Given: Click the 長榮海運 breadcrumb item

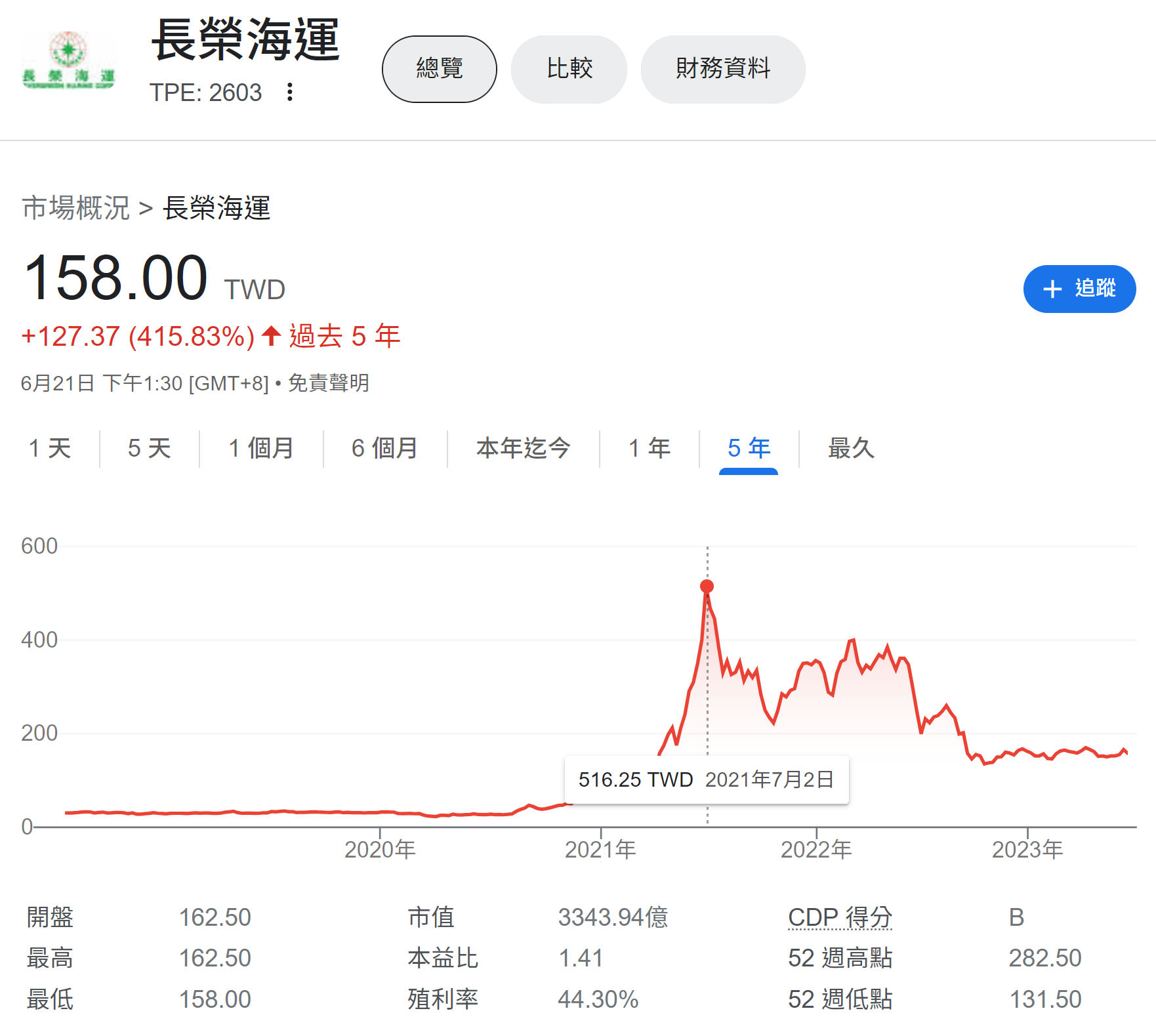Looking at the screenshot, I should pos(217,208).
